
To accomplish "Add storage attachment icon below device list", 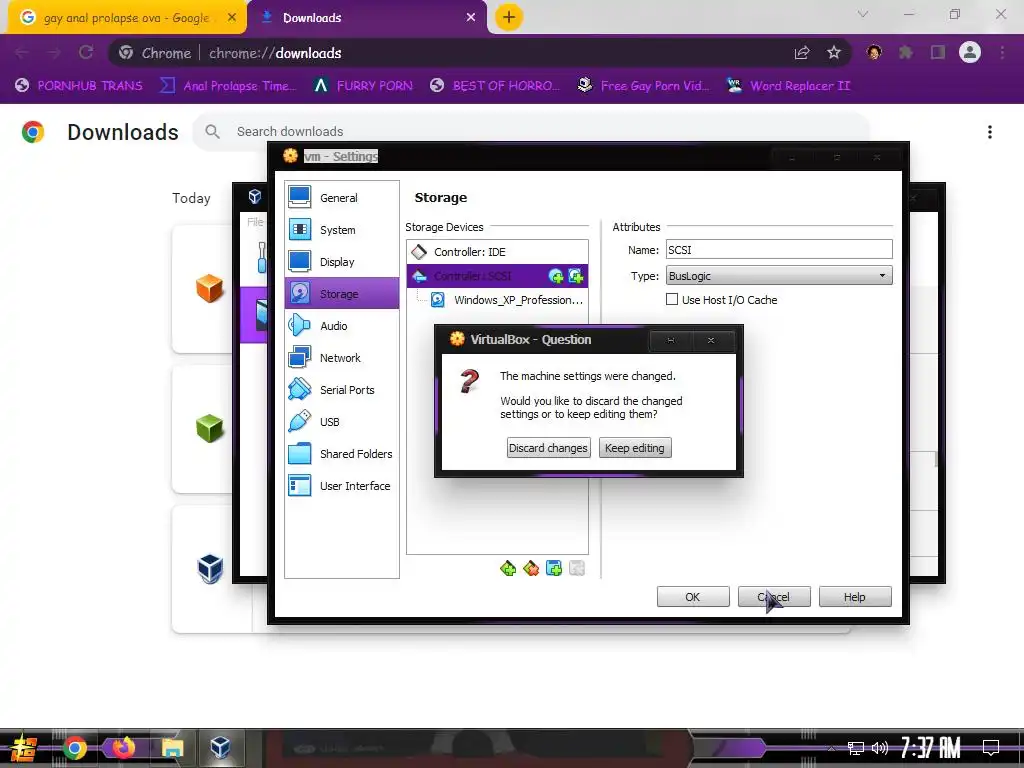I will click(x=554, y=569).
